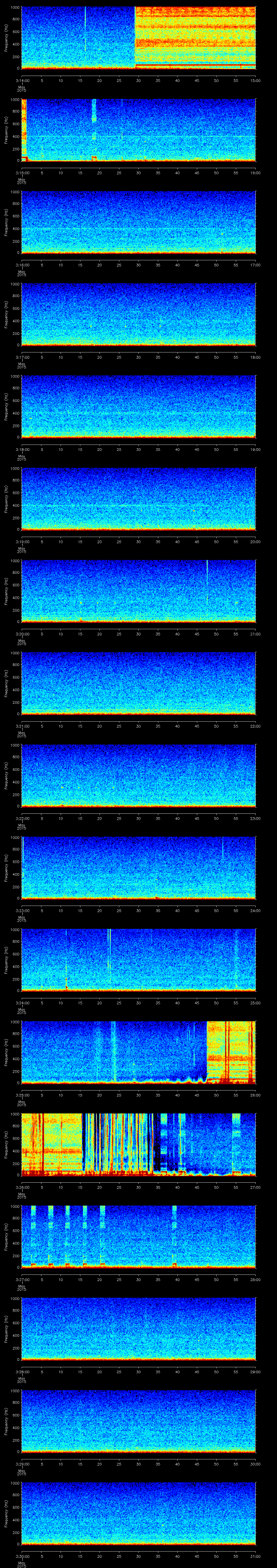Image resolution: width=277 pixels, height=1568 pixels.
Task: Click the 3:21:00 start time label
Action: (x=22, y=726)
